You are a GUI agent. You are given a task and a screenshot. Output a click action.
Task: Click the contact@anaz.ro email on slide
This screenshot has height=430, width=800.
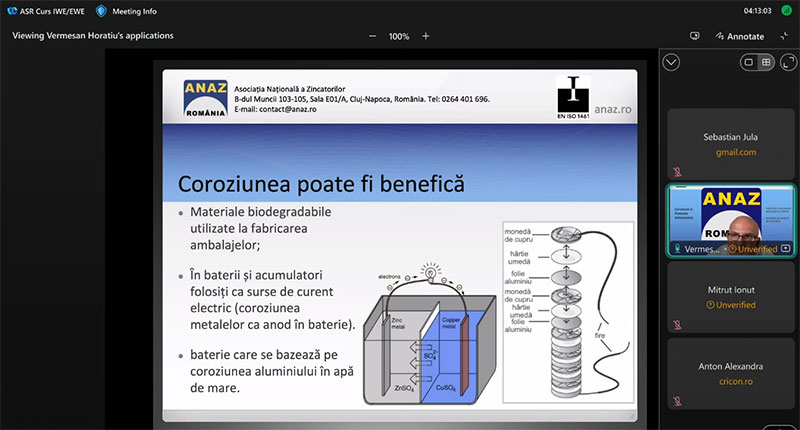(287, 109)
